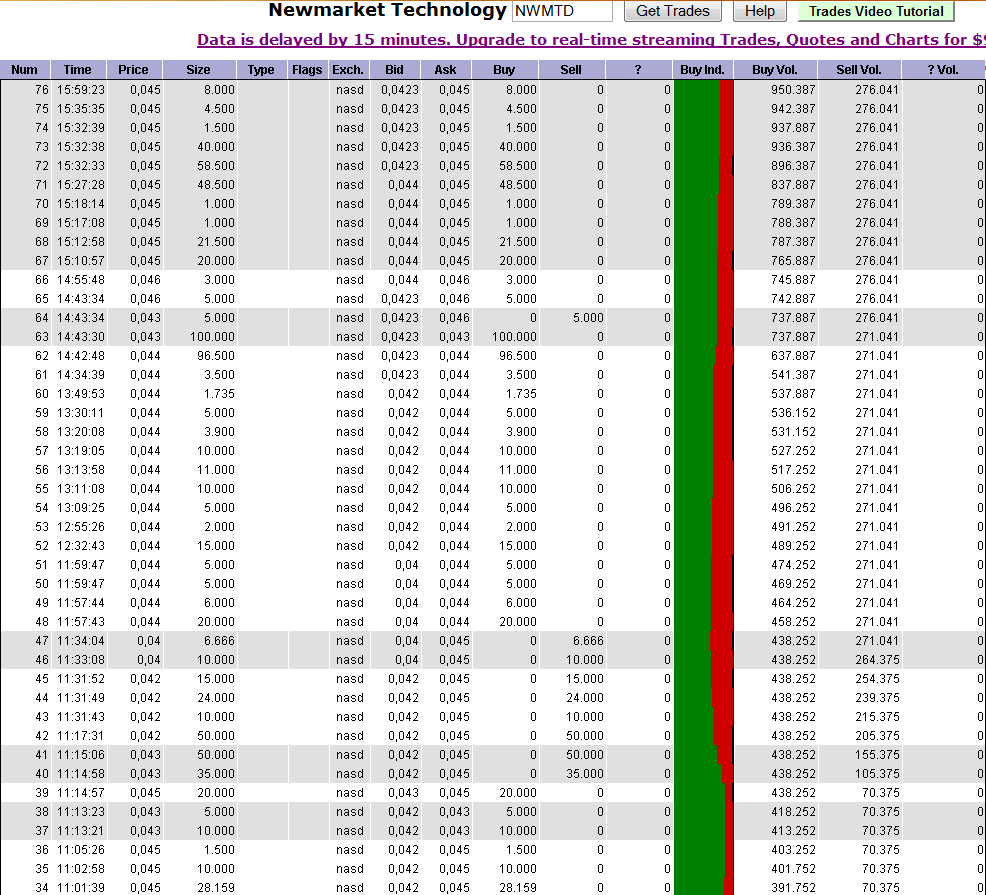The image size is (986, 895).
Task: Click the Size column header
Action: pyautogui.click(x=199, y=70)
